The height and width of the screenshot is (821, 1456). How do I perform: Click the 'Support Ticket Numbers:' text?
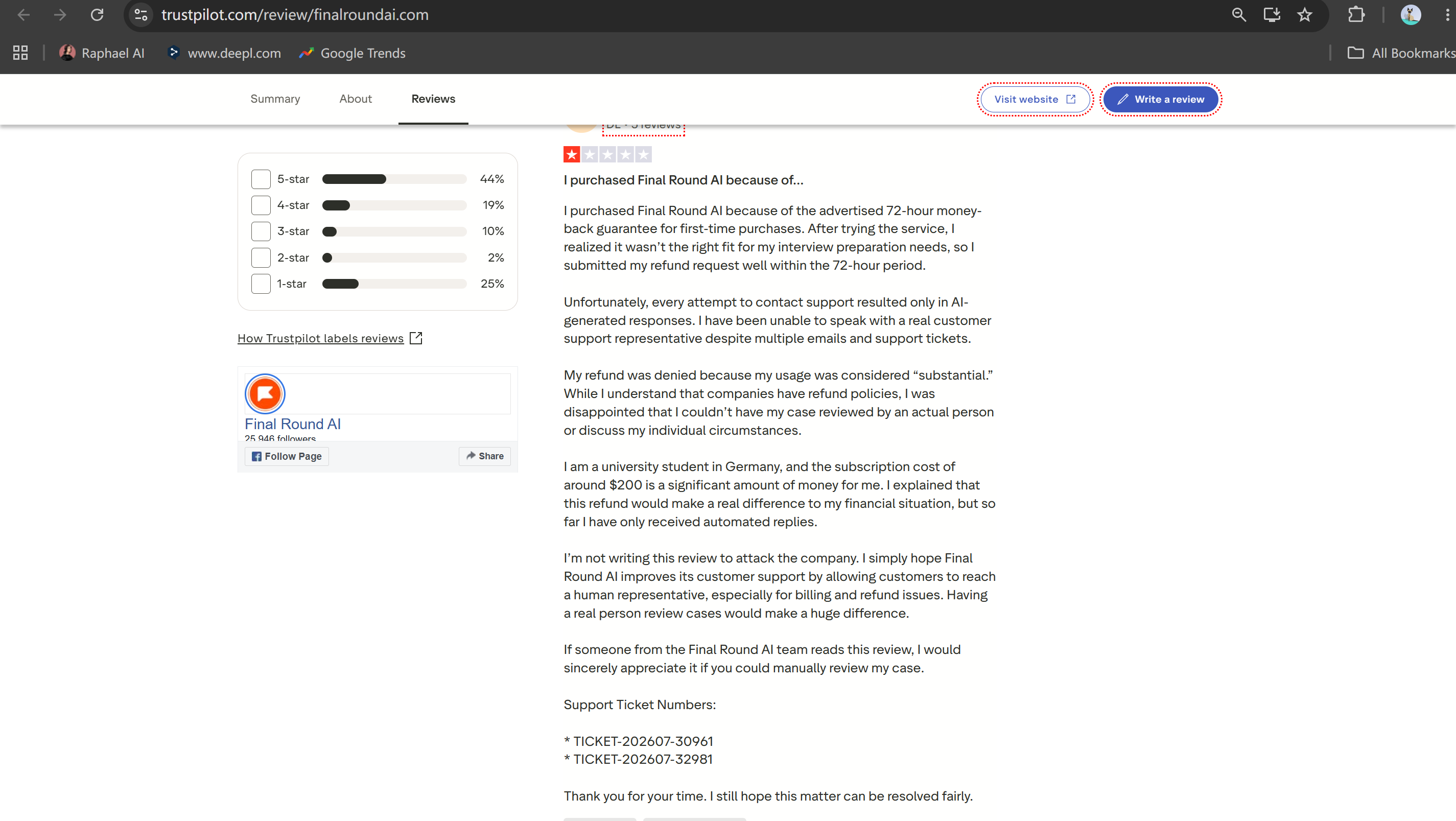point(640,705)
